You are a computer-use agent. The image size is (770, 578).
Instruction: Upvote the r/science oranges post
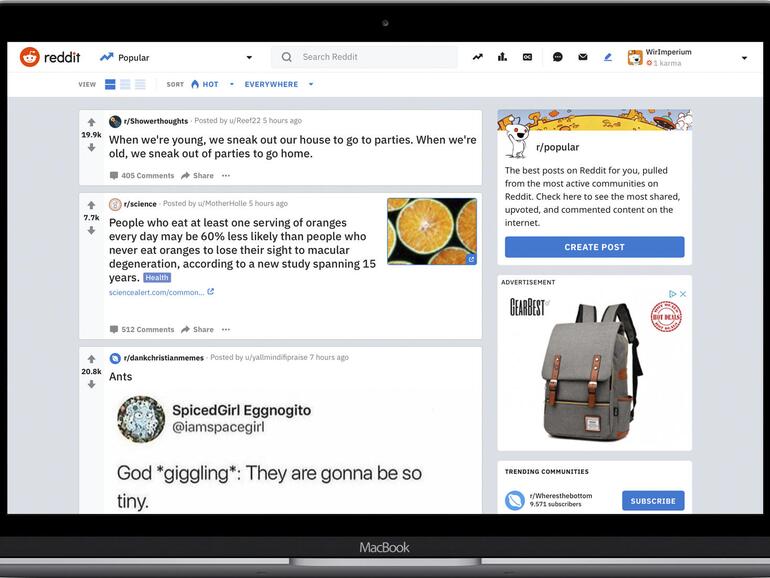pos(91,205)
